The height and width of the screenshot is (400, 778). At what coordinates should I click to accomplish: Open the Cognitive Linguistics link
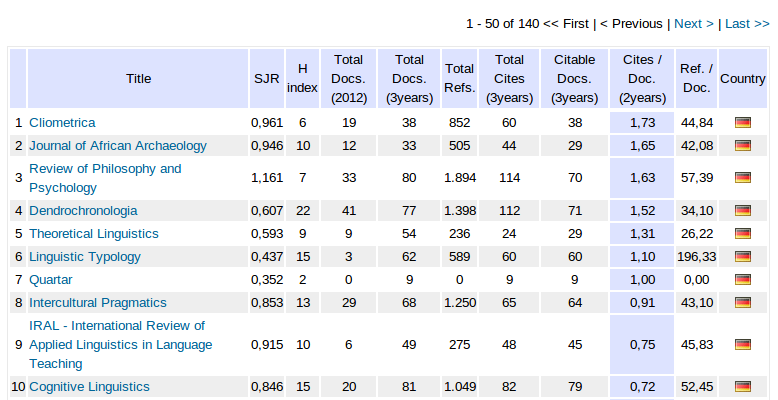tap(89, 386)
